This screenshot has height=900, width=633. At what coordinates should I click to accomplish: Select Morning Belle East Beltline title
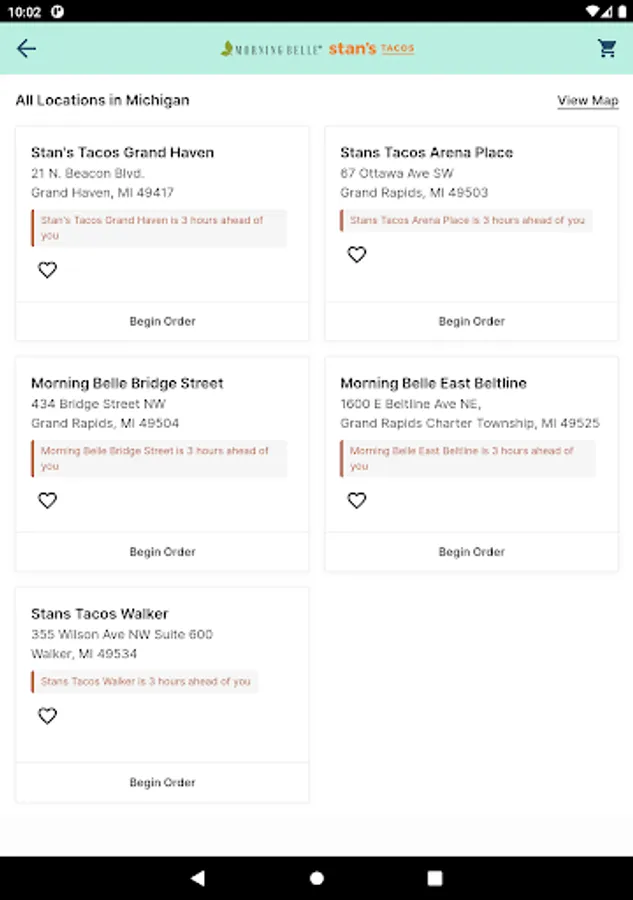[433, 383]
